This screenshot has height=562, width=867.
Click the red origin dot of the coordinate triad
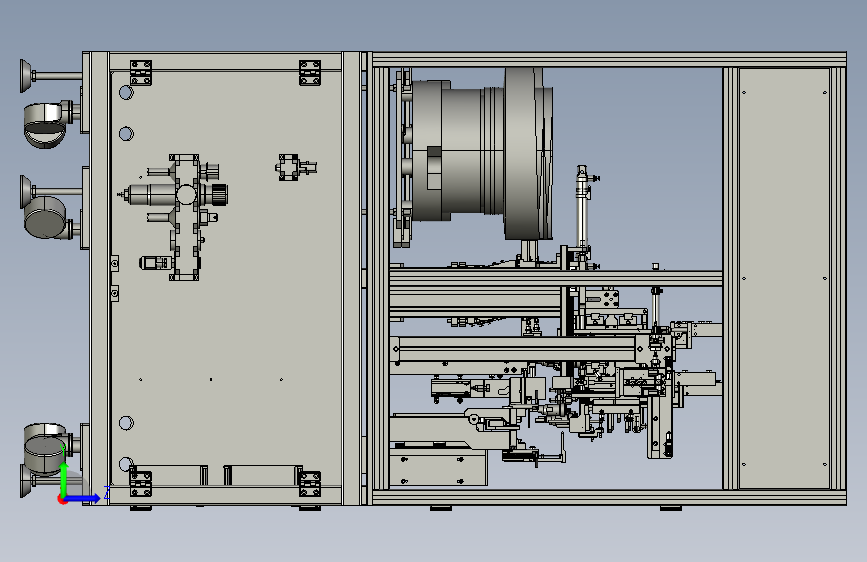[62, 499]
